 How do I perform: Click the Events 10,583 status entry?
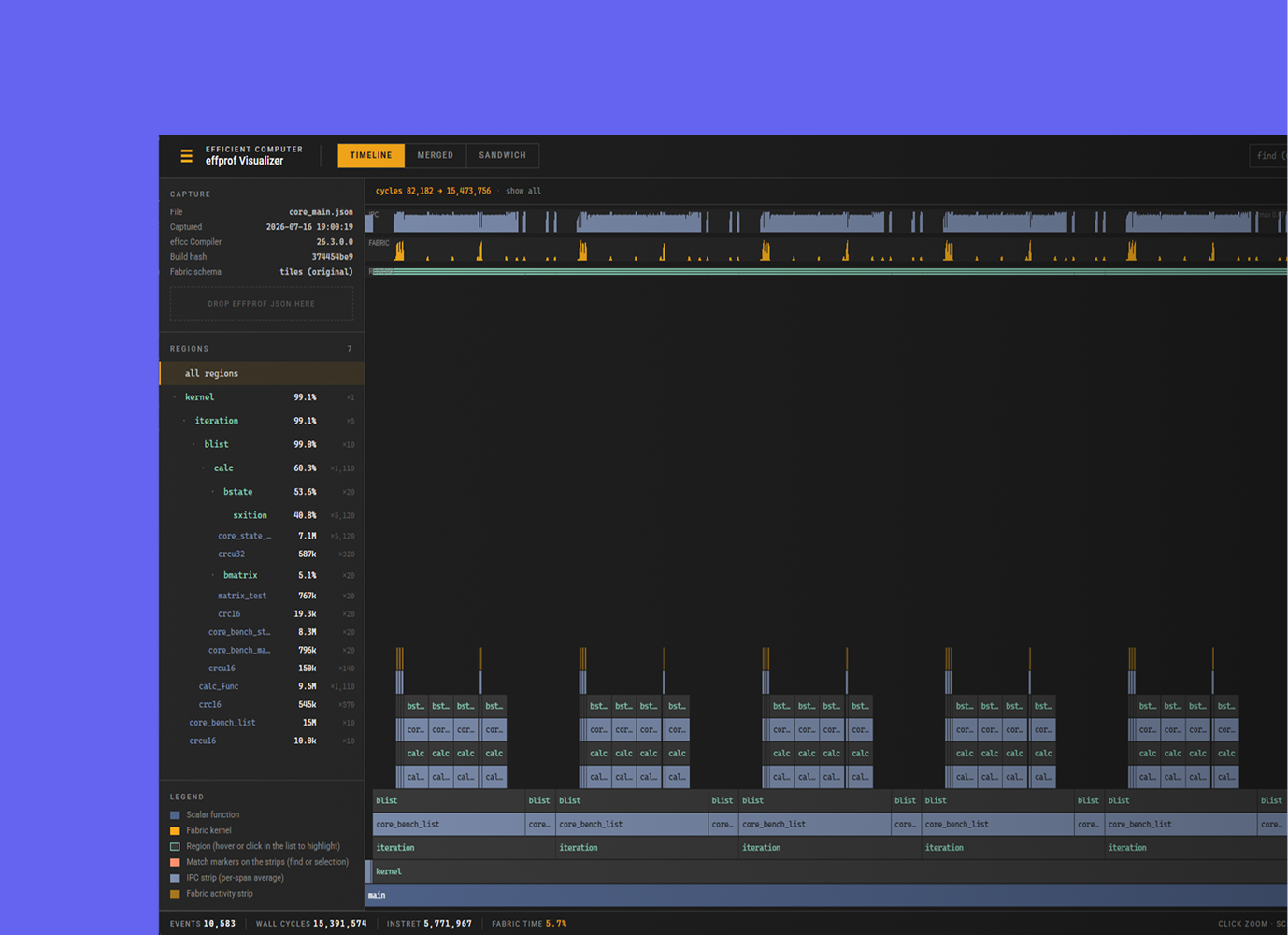202,924
